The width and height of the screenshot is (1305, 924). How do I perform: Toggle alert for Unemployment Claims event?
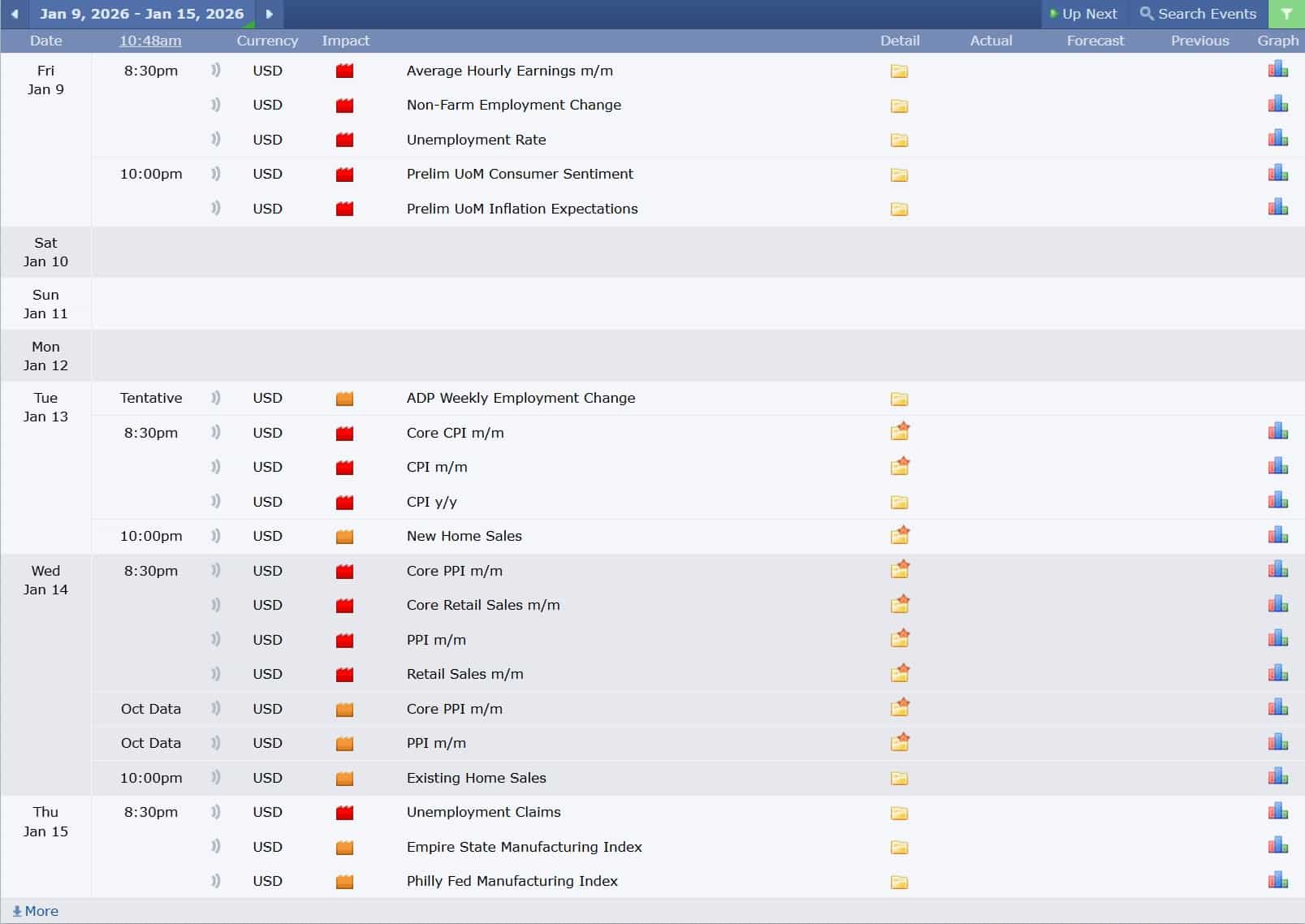tap(215, 812)
